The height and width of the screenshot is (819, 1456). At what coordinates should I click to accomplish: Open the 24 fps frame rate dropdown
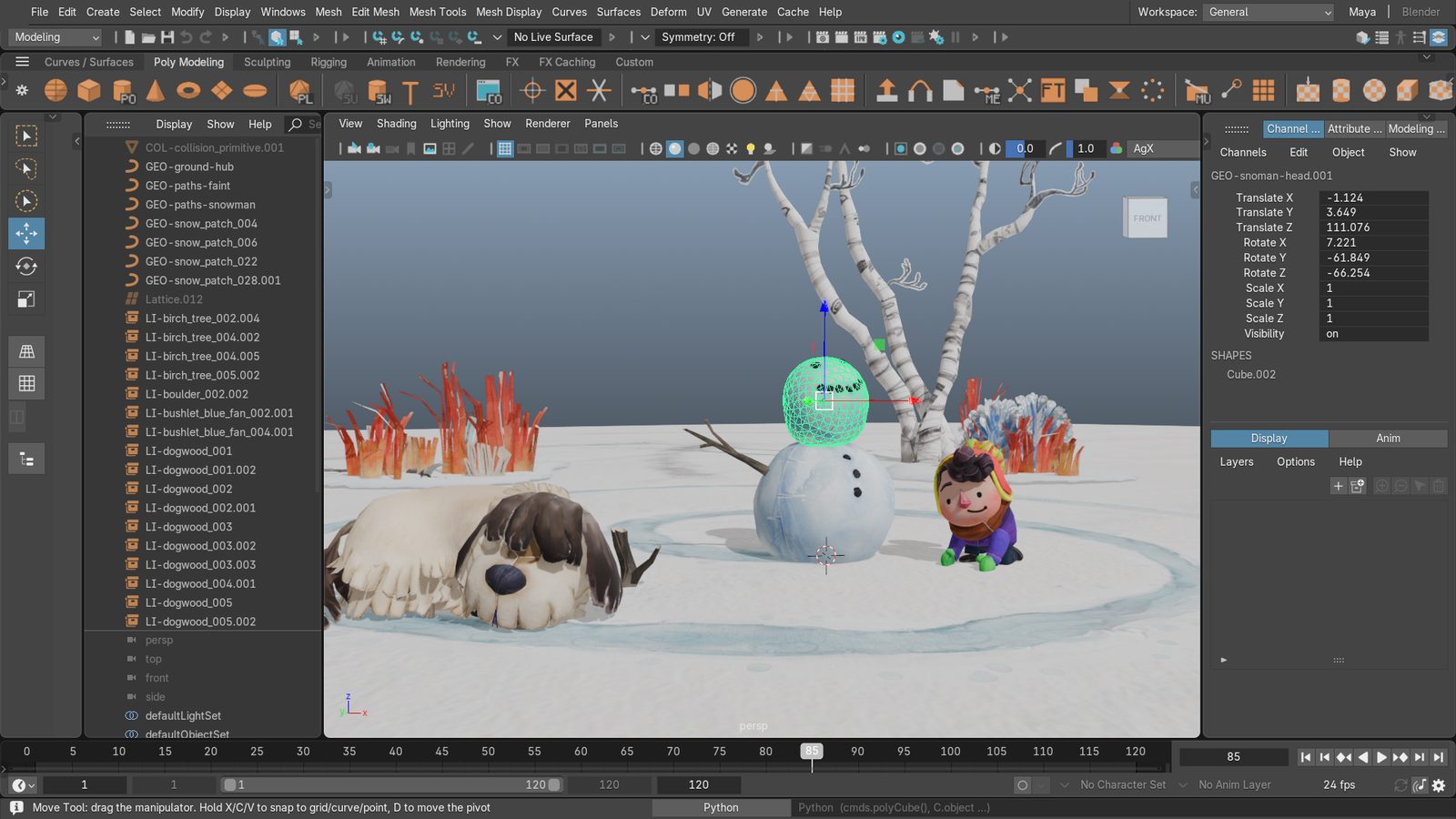(1339, 785)
